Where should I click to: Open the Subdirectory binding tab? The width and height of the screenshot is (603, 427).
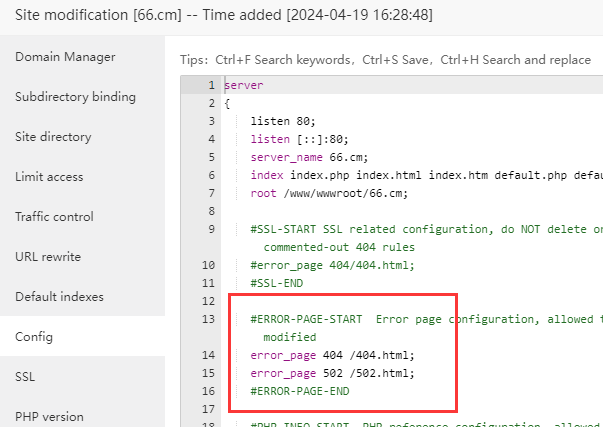(75, 97)
